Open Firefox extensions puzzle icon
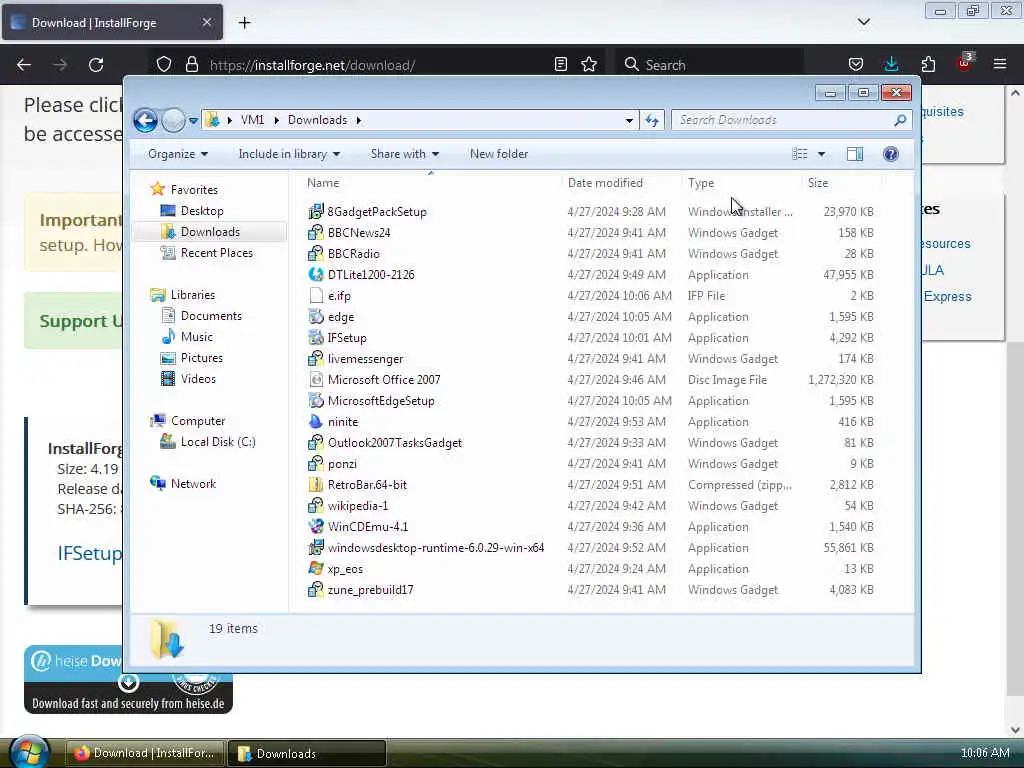Image resolution: width=1024 pixels, height=768 pixels. [x=928, y=64]
